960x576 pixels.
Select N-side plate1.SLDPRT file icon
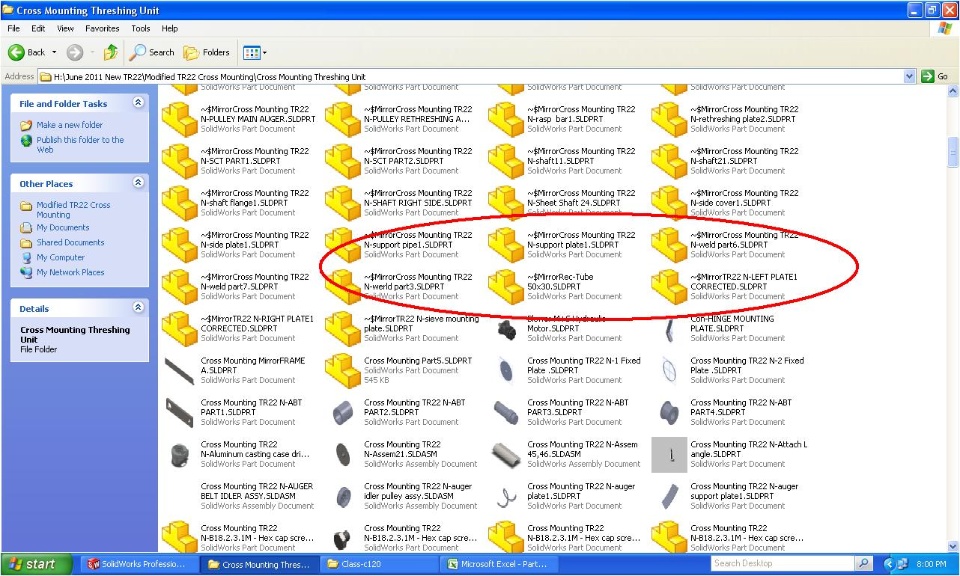[x=179, y=245]
